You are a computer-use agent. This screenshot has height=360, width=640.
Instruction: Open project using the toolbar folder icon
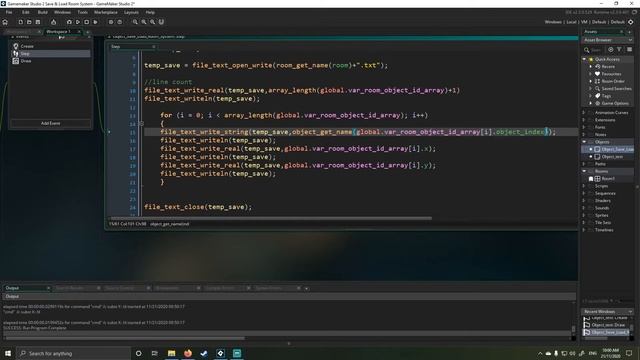click(29, 22)
